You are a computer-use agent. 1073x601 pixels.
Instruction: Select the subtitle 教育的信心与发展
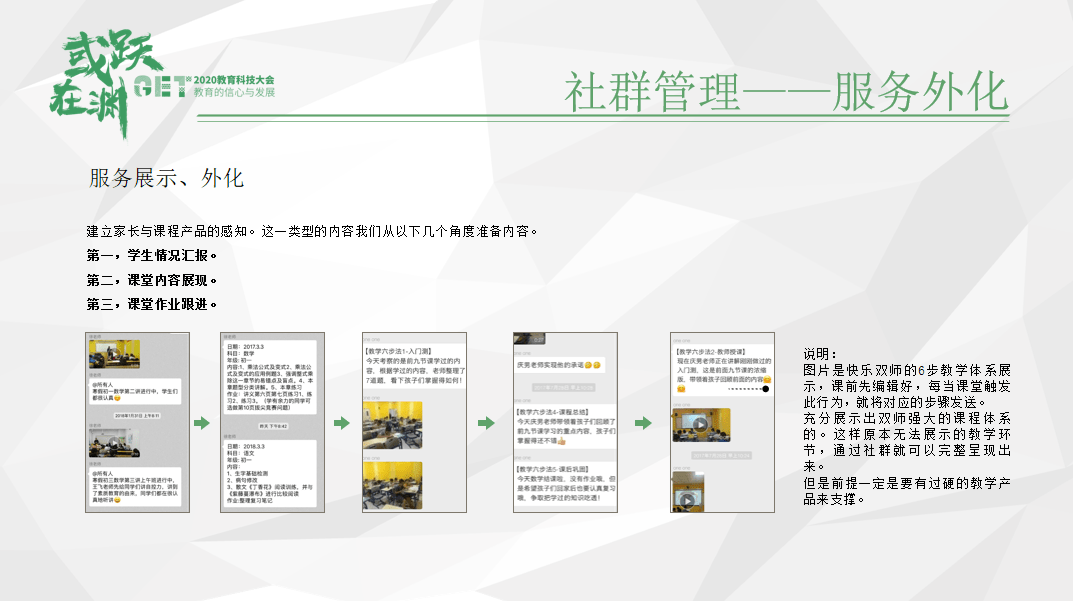click(234, 92)
